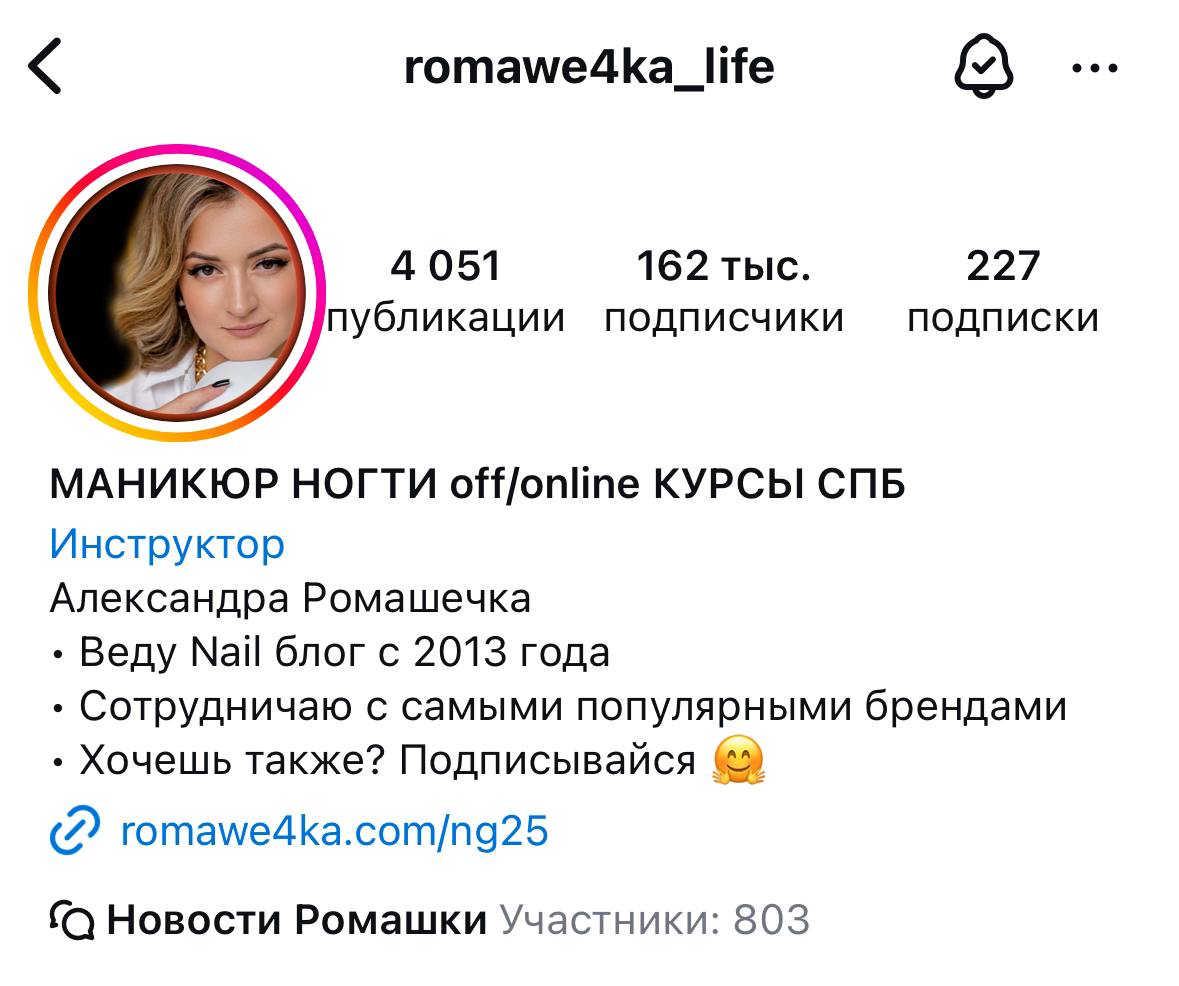Click the chain link icon

point(74,830)
